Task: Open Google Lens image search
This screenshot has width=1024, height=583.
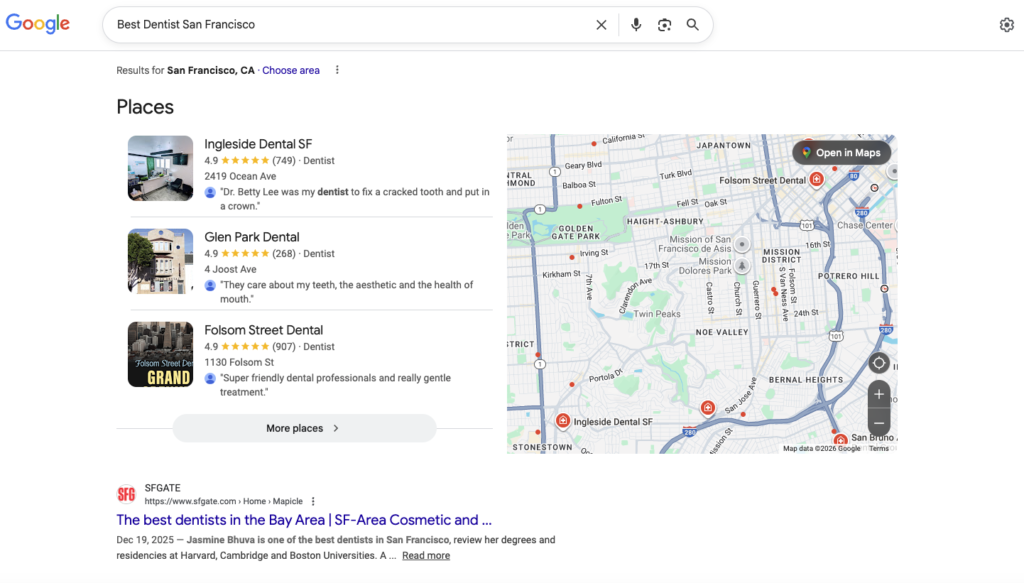Action: [664, 24]
